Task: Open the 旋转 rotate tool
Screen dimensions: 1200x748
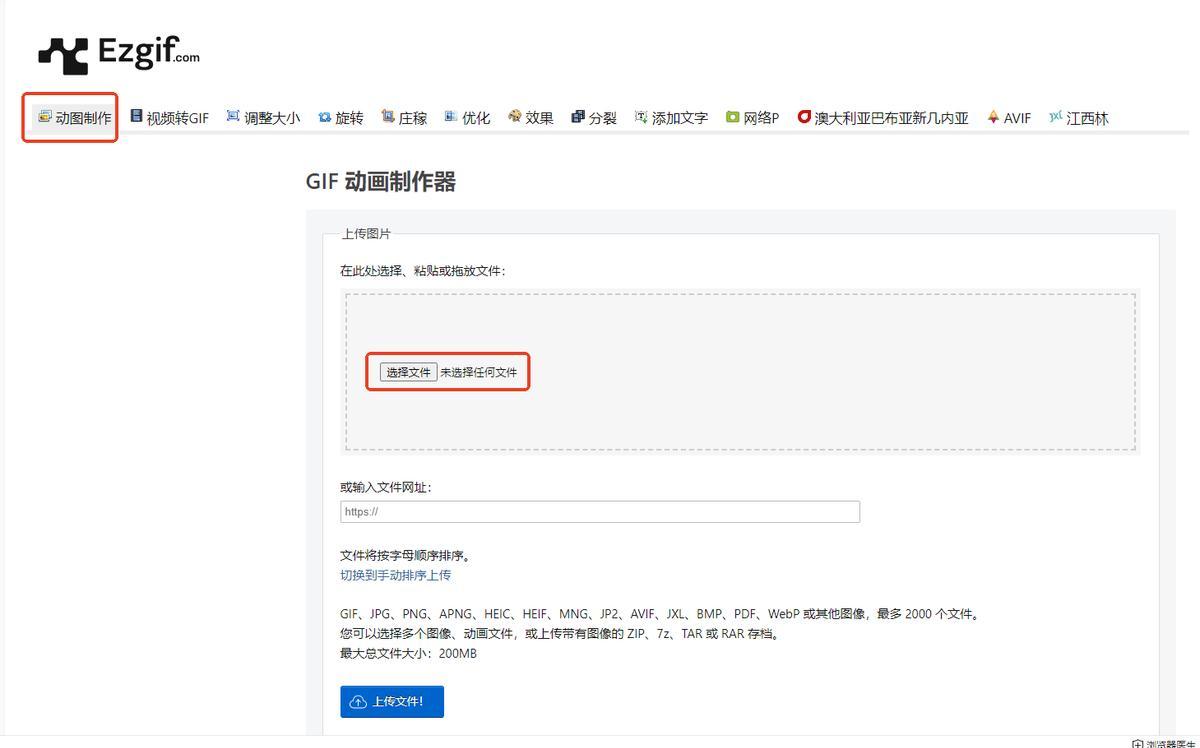Action: [x=340, y=118]
